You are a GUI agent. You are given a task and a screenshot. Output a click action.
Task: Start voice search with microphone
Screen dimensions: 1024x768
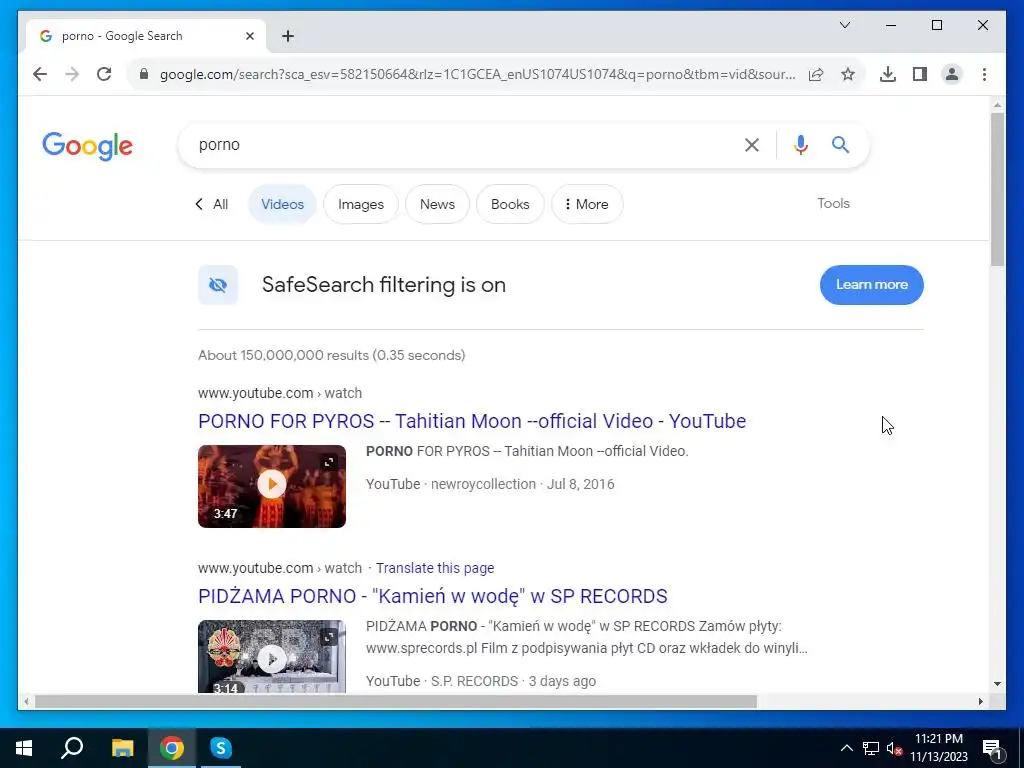click(x=801, y=145)
